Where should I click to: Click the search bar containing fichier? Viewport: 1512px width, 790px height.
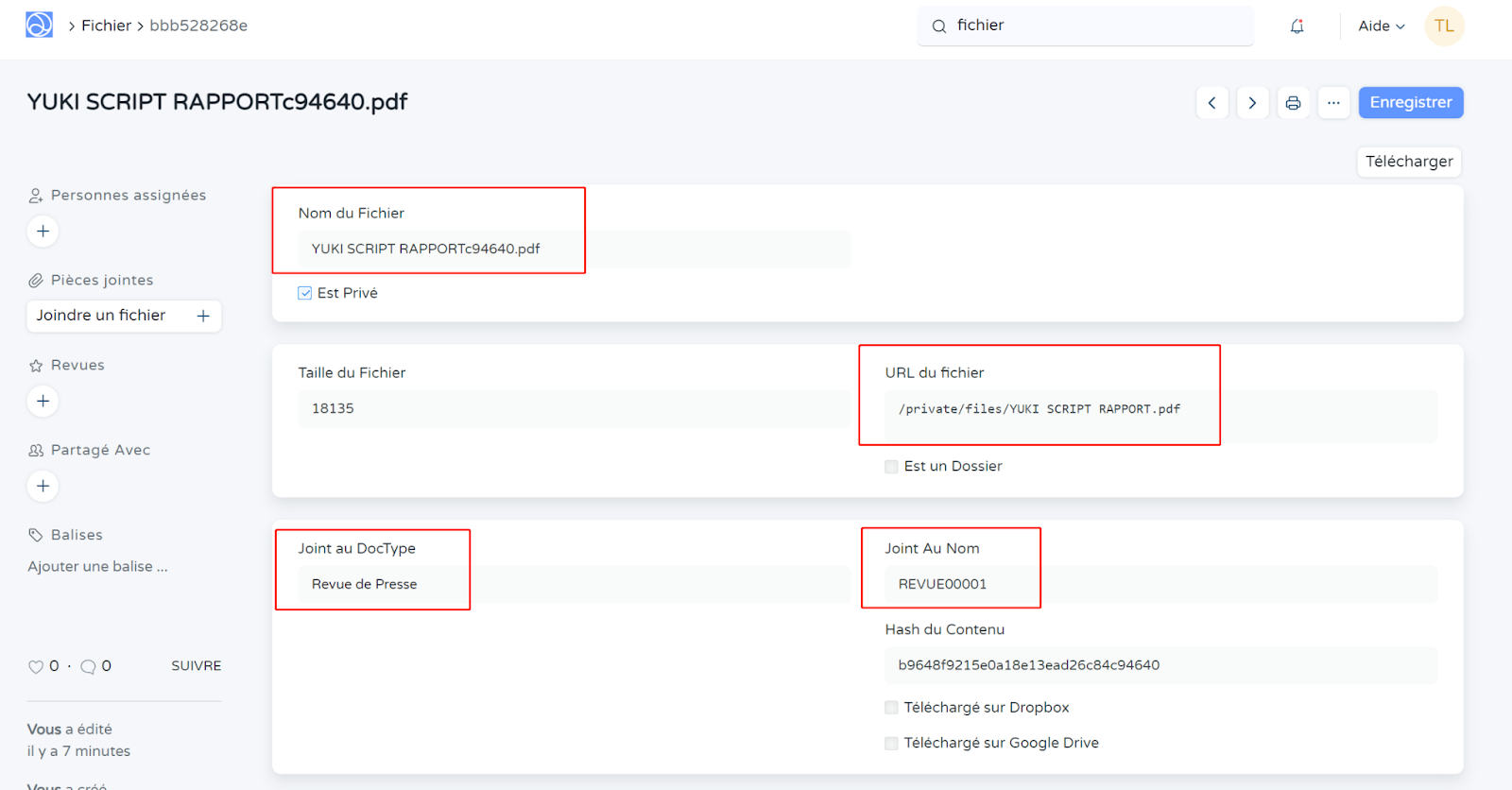[1085, 26]
